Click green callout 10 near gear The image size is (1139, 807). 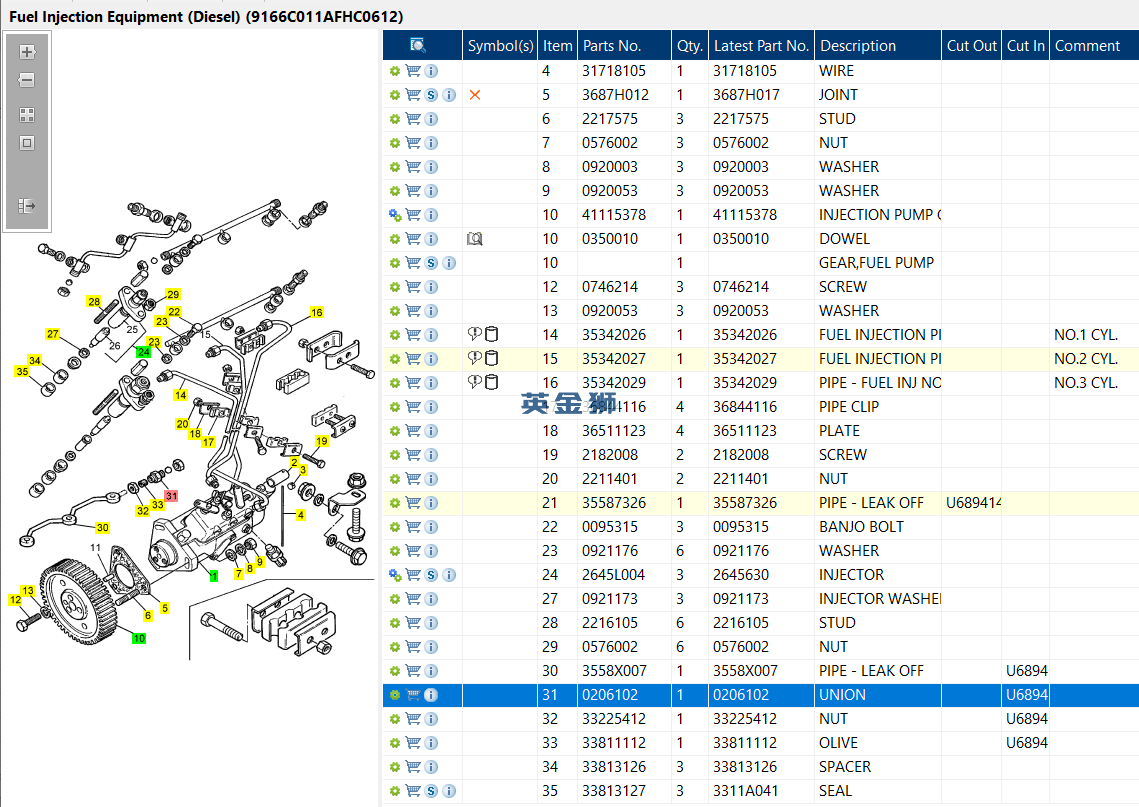pos(139,638)
